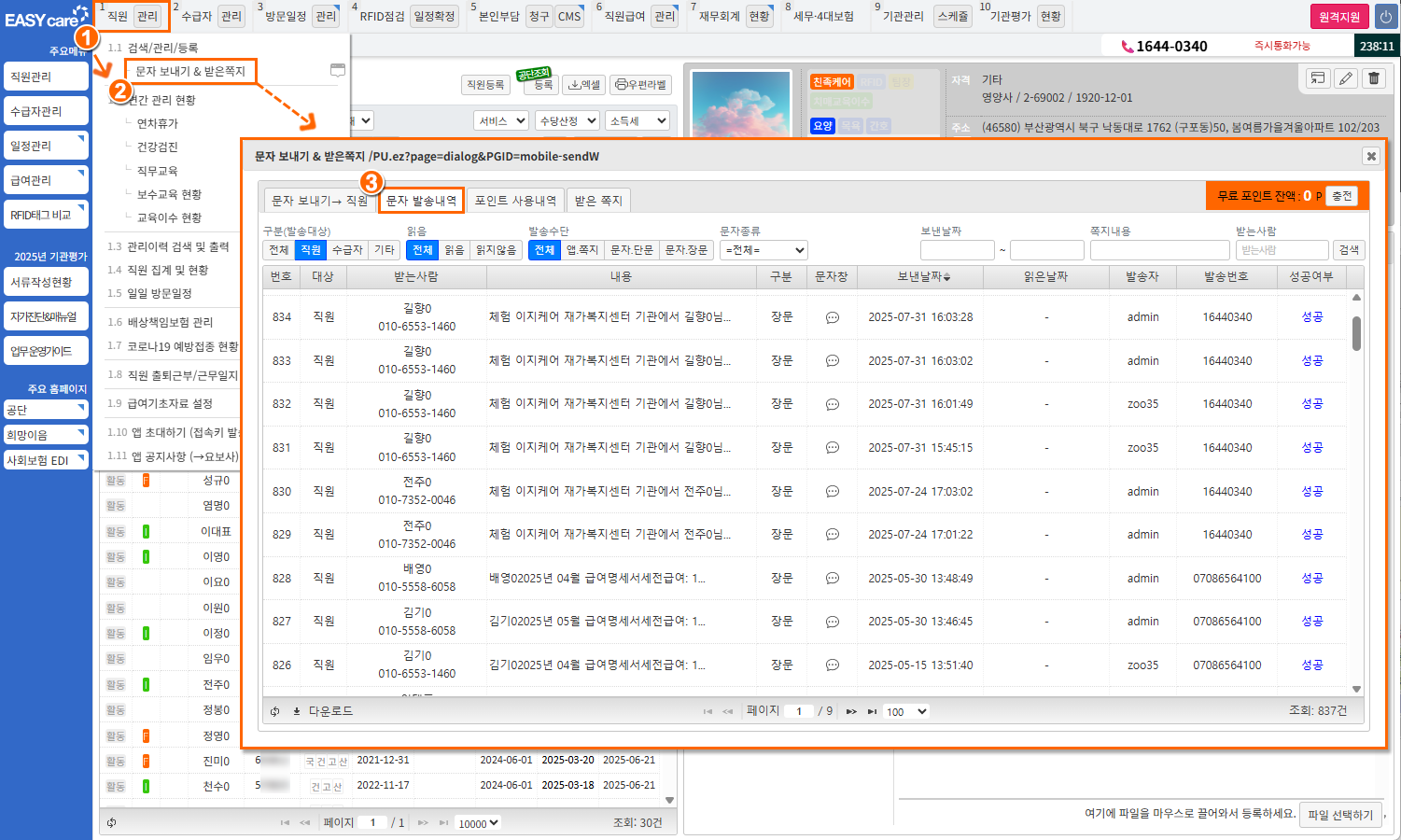This screenshot has width=1401, height=840.
Task: Select 문자.단문 send method filter
Action: tap(631, 250)
